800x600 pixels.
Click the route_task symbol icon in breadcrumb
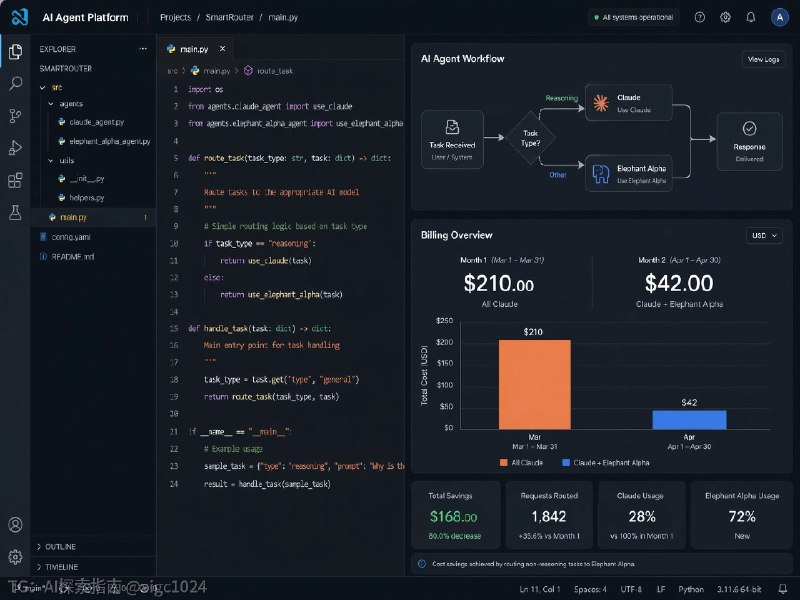(248, 70)
